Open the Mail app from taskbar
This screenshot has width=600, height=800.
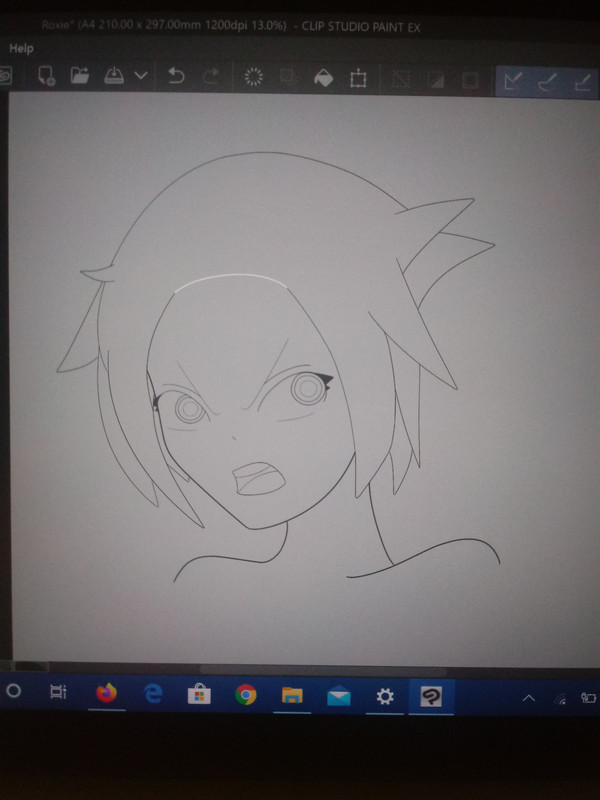click(339, 696)
